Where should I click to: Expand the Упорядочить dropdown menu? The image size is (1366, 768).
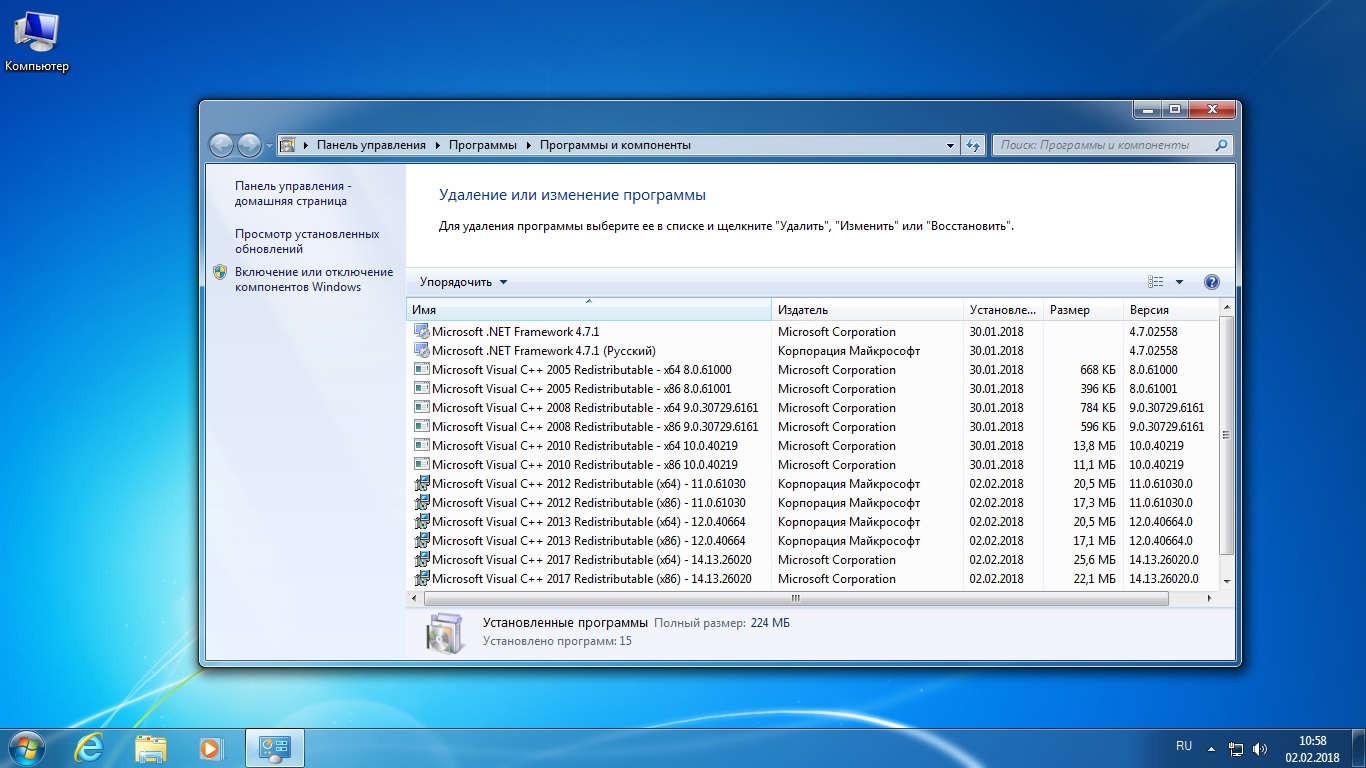coord(463,282)
